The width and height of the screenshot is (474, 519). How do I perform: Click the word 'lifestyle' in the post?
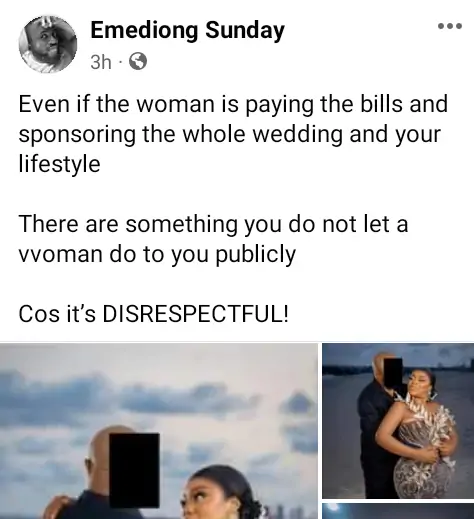pos(59,164)
